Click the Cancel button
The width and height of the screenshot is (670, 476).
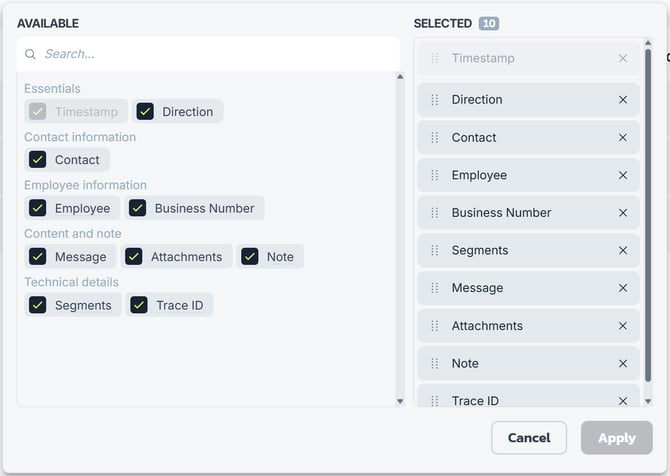(529, 438)
